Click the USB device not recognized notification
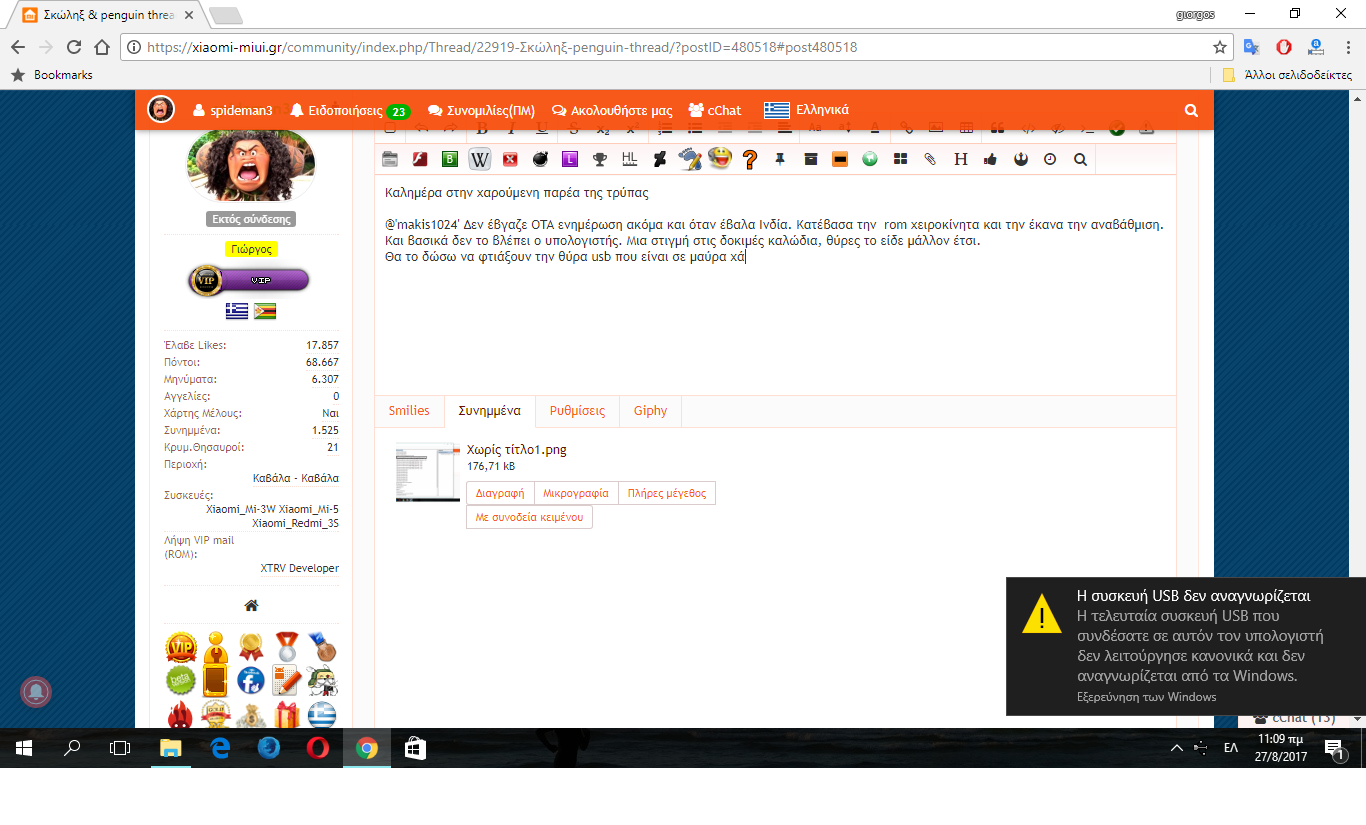 [1186, 646]
